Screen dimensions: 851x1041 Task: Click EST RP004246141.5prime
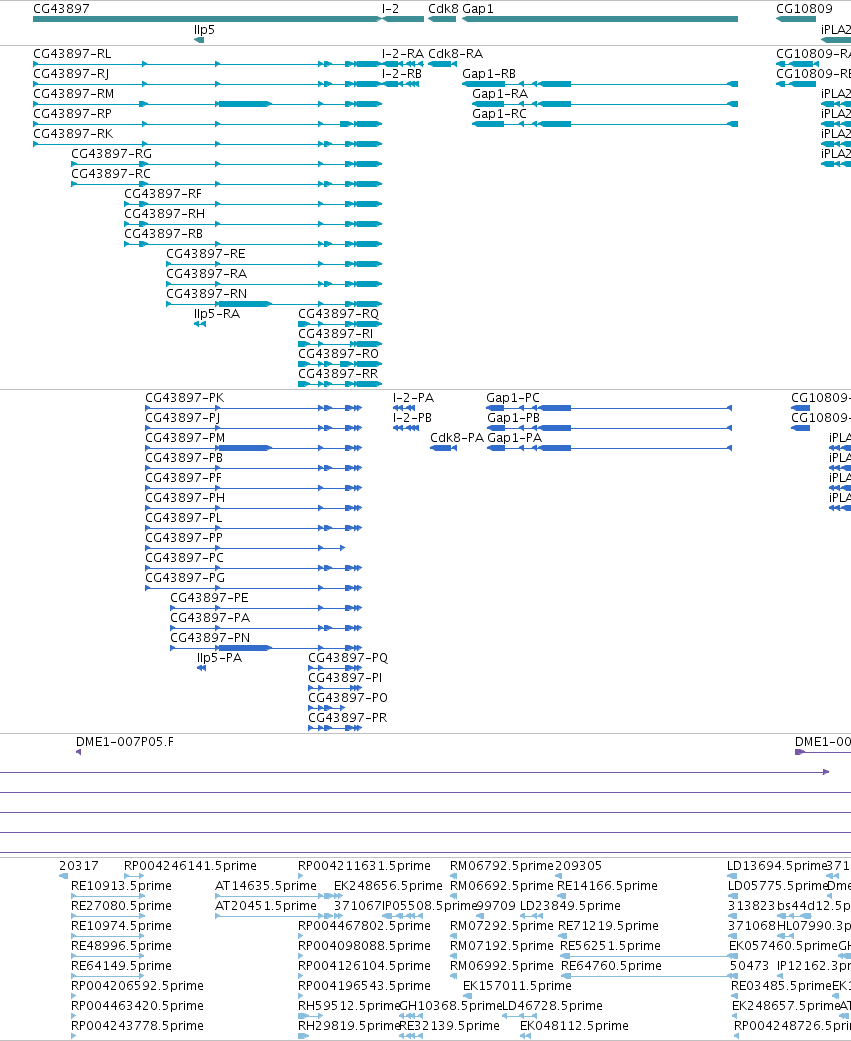(x=134, y=876)
